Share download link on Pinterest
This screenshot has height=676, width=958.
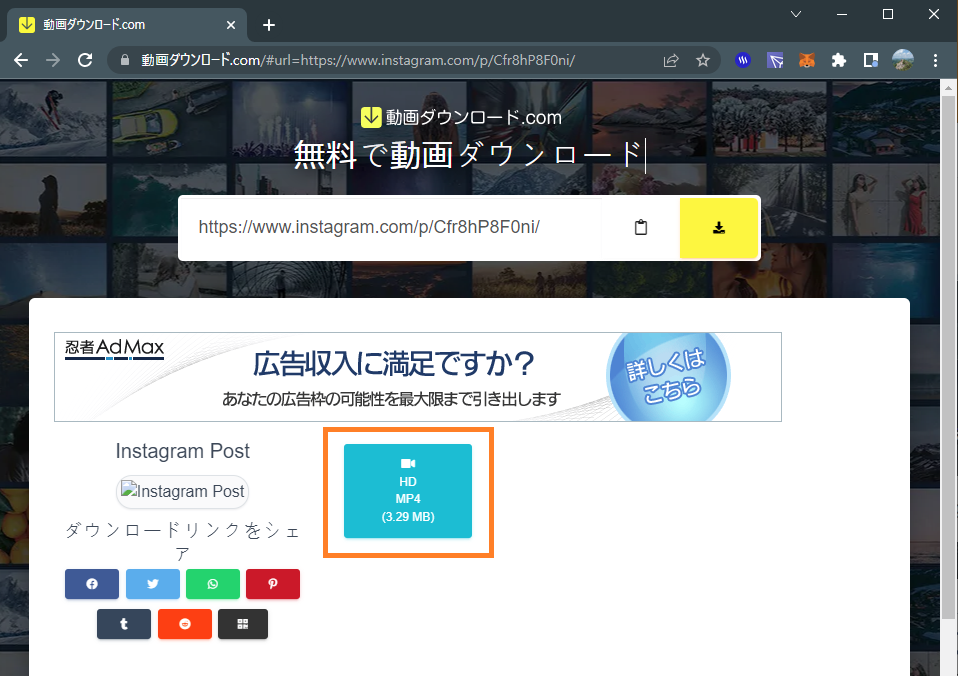pyautogui.click(x=272, y=584)
